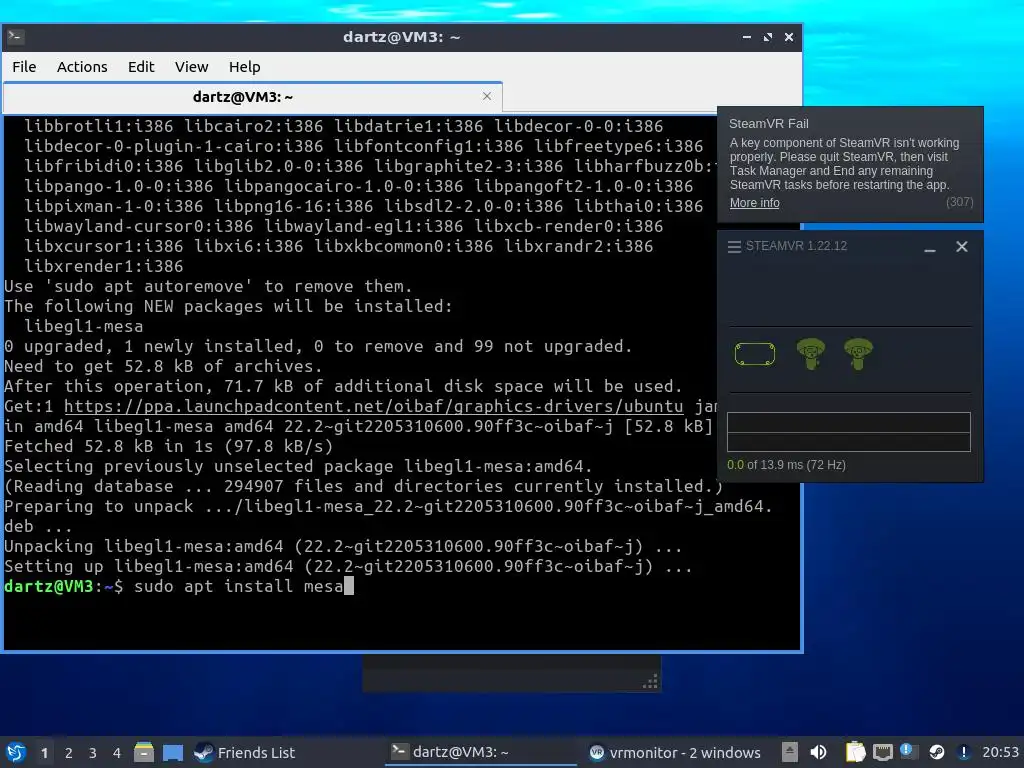1024x768 pixels.
Task: Open the View menu
Action: tap(191, 67)
